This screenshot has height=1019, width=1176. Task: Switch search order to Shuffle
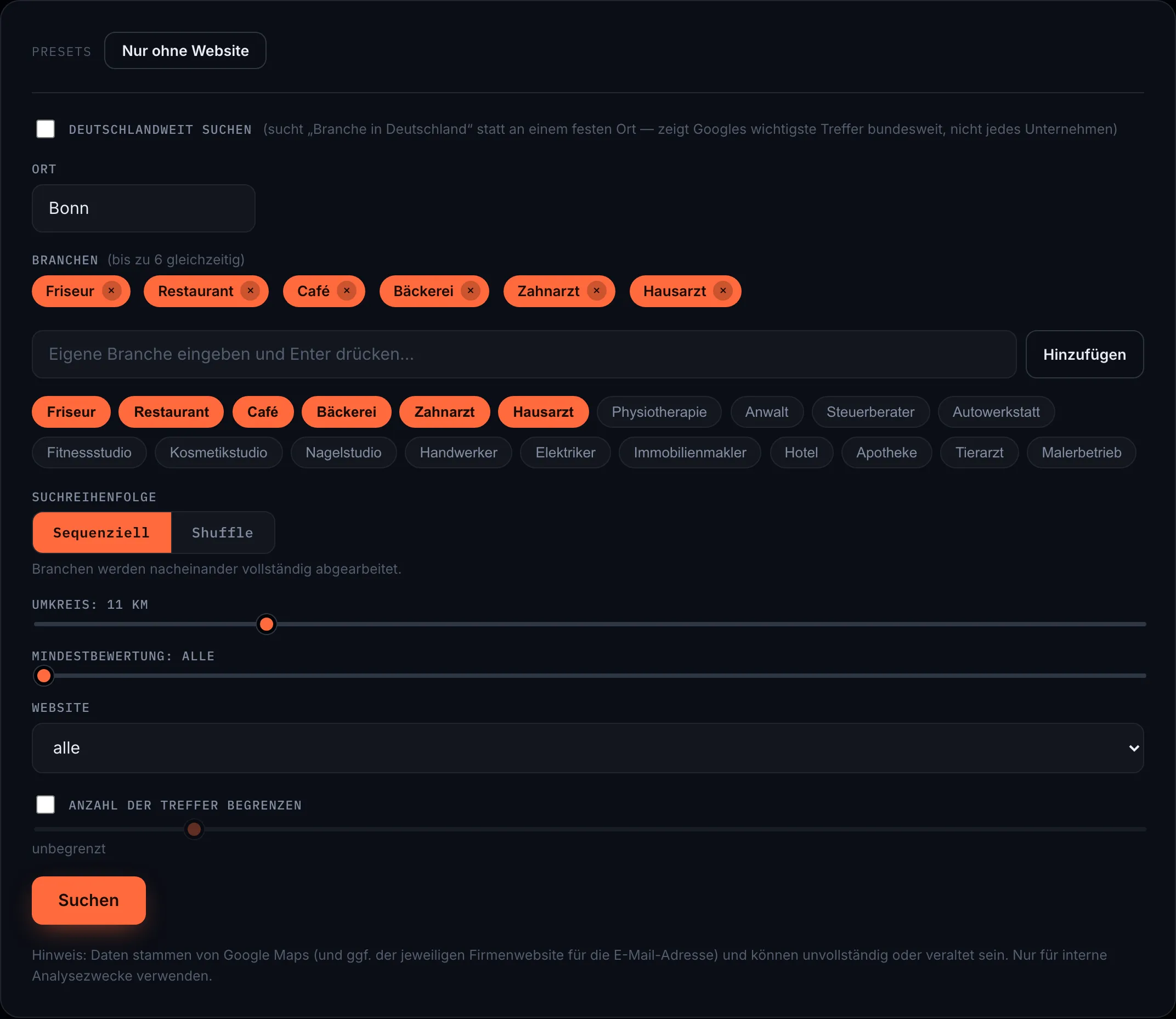[x=222, y=532]
